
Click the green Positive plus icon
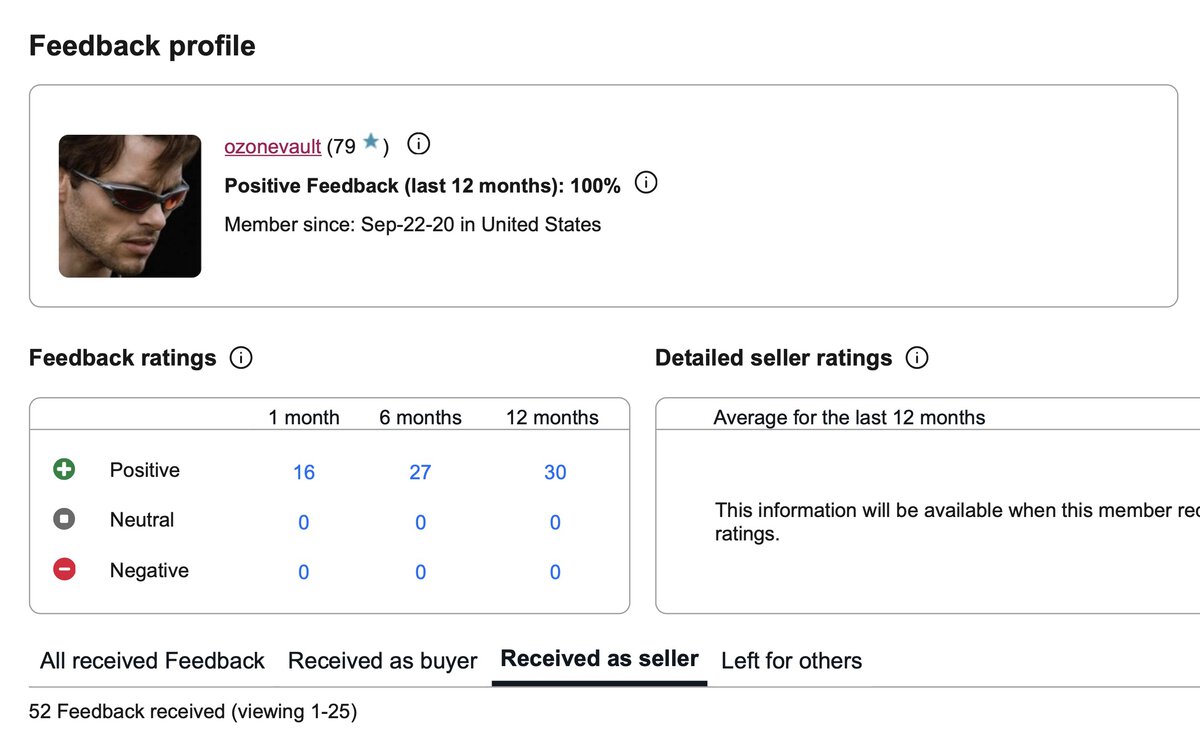click(65, 470)
